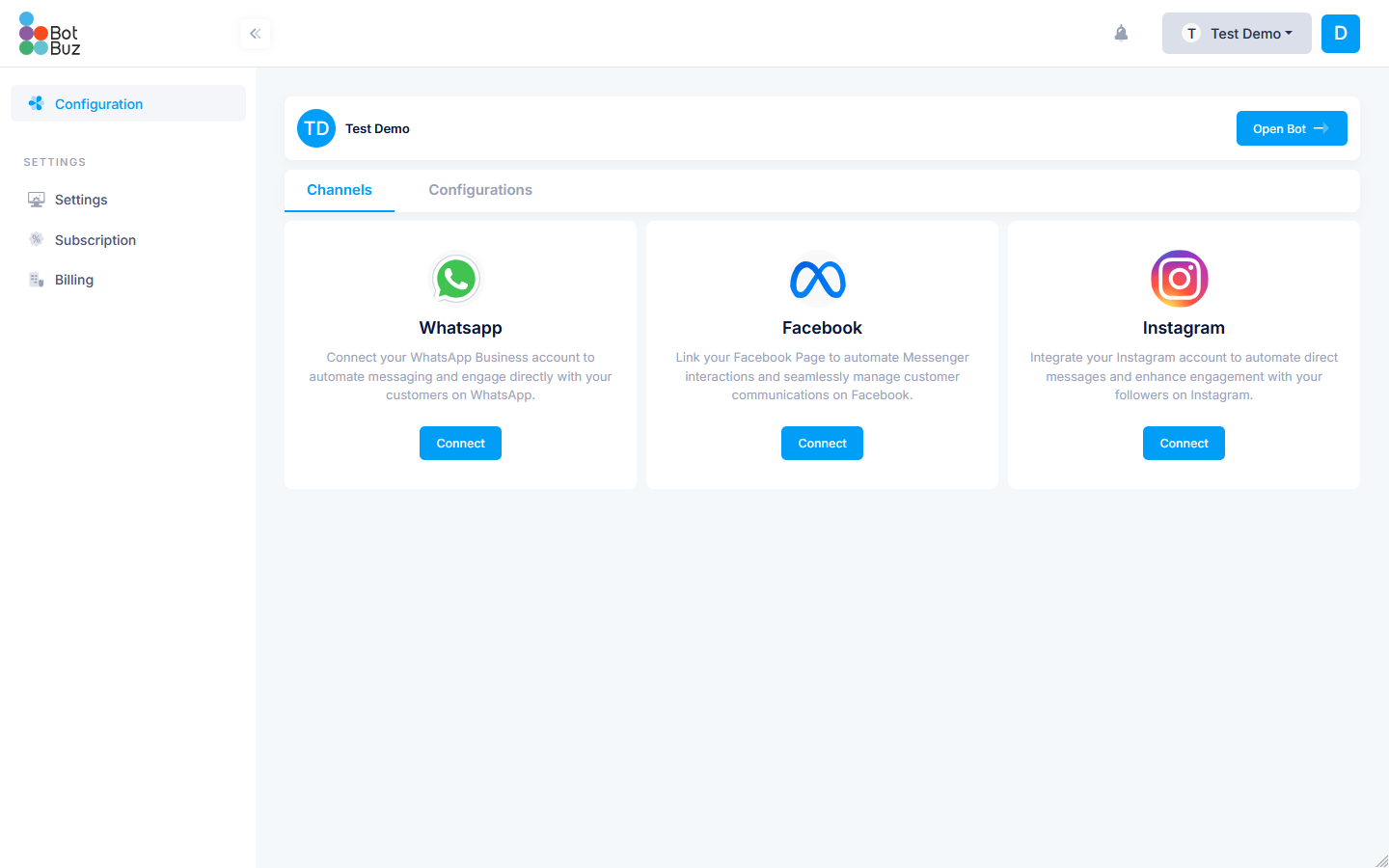Connect the Facebook channel

822,443
